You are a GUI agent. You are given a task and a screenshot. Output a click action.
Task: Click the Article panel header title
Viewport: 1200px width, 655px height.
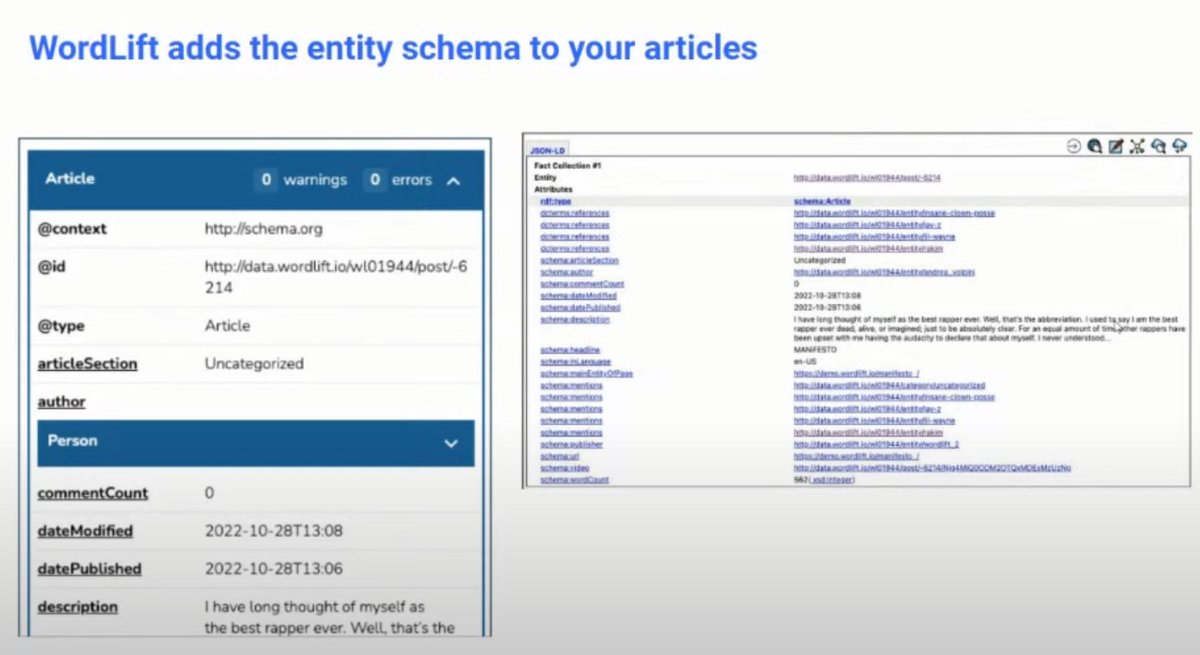[70, 178]
